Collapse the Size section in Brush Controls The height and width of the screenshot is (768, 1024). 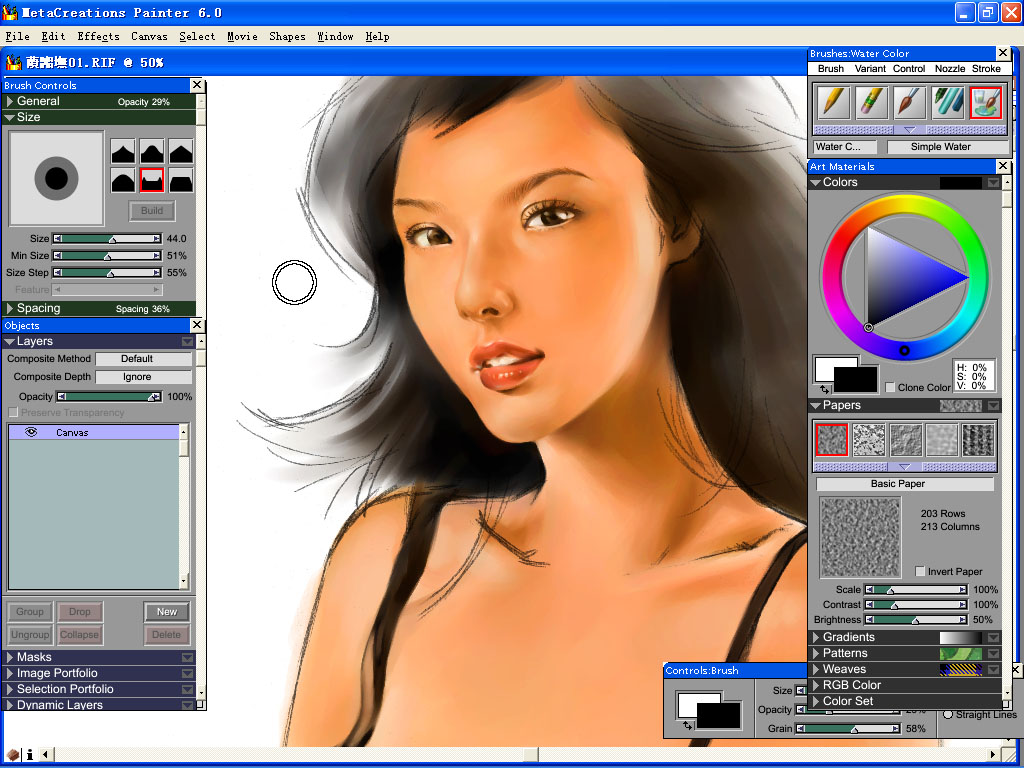click(x=10, y=118)
